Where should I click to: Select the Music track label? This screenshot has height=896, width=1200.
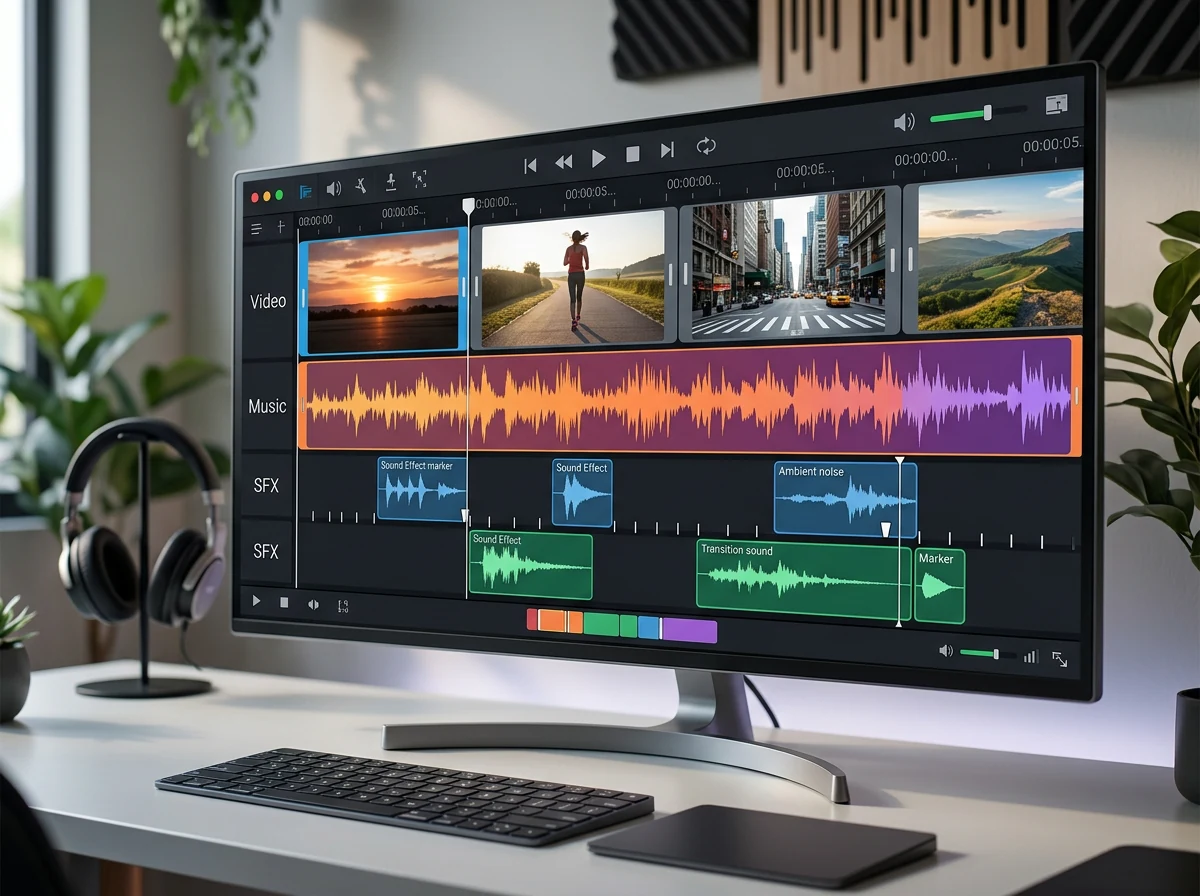[x=267, y=406]
